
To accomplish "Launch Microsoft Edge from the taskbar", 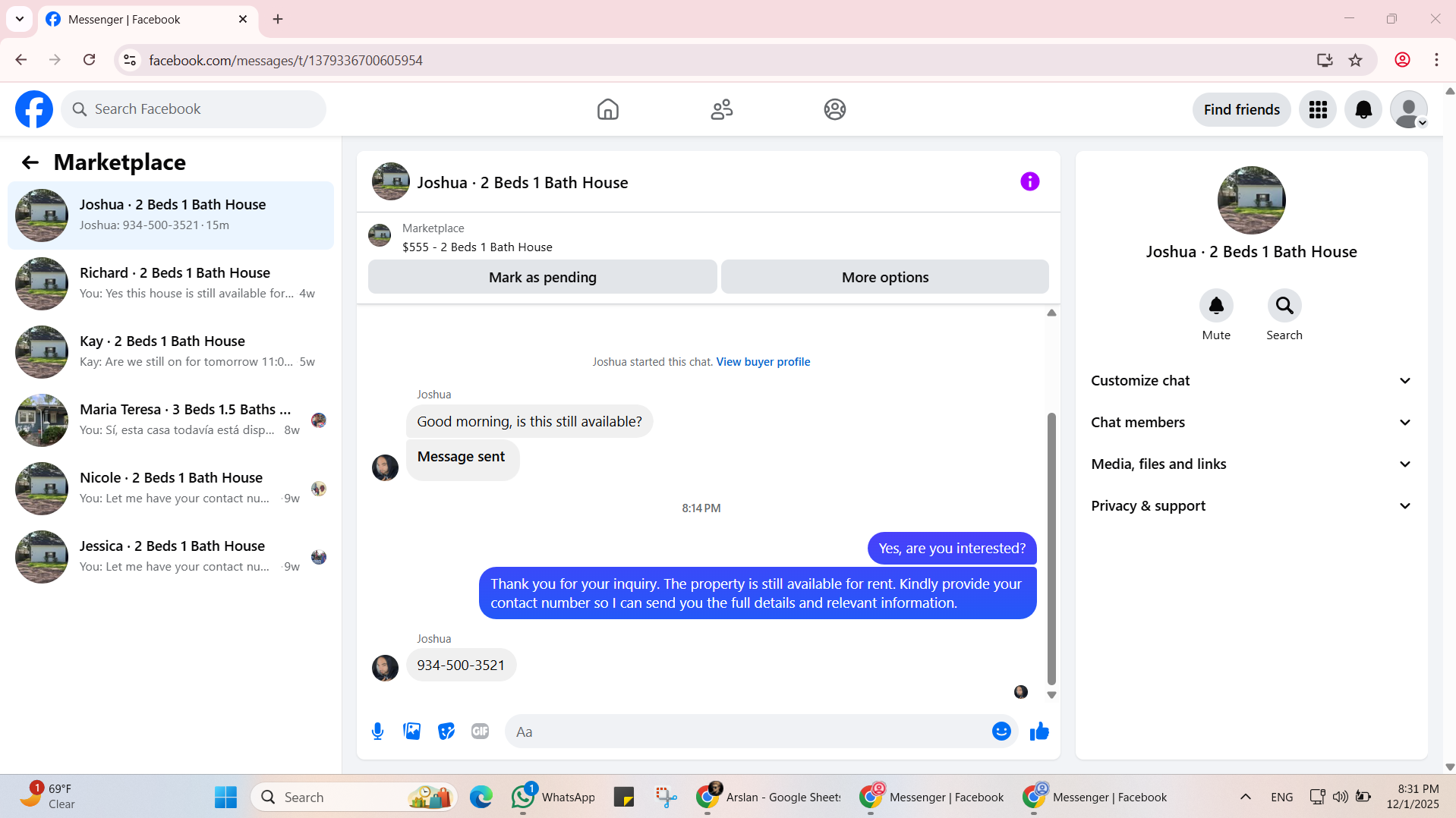I will (x=481, y=798).
